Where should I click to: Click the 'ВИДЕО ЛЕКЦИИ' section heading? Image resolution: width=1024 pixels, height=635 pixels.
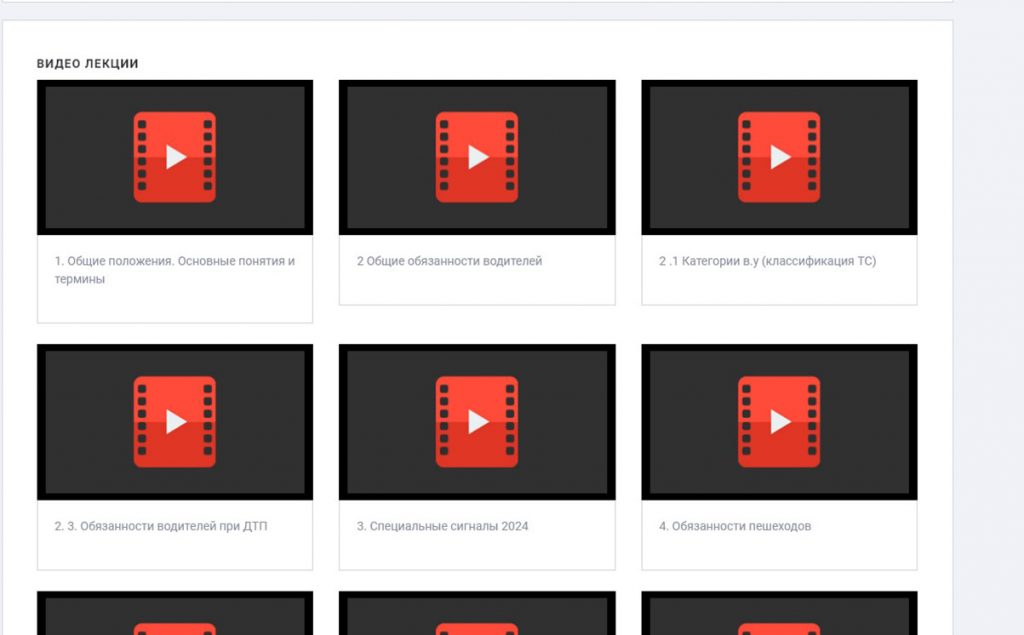coord(87,64)
